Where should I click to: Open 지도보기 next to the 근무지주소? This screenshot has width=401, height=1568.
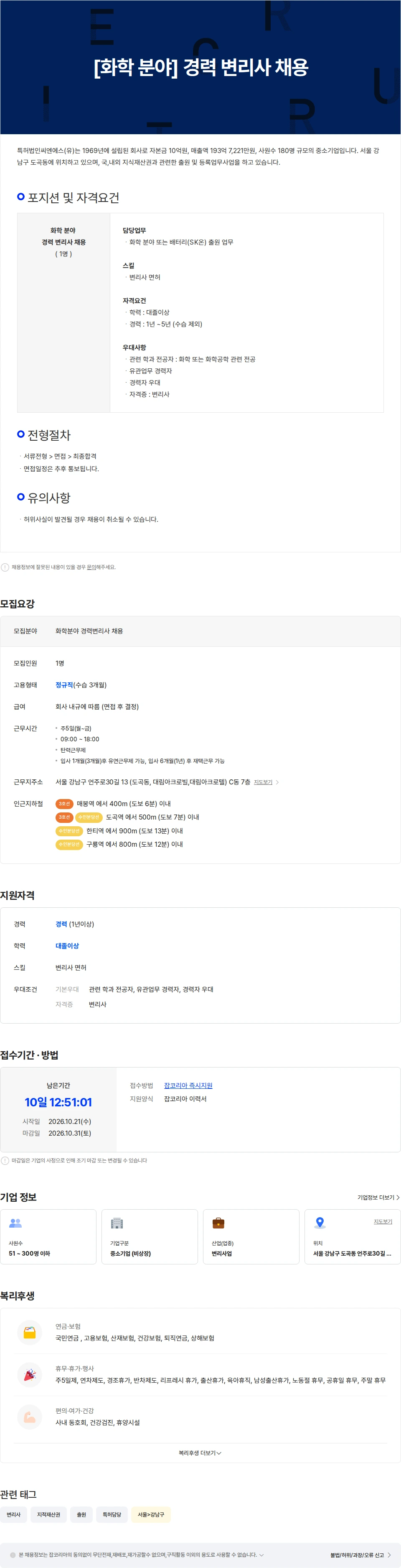266,782
